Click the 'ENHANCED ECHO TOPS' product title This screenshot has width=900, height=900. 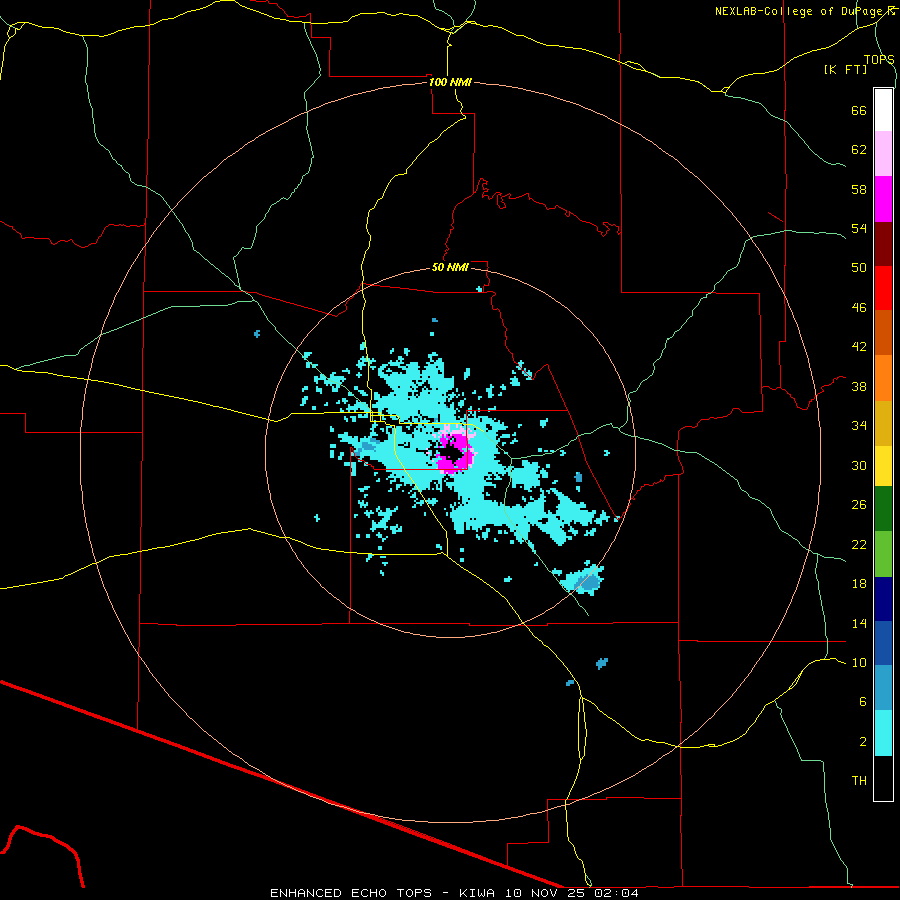[351, 893]
